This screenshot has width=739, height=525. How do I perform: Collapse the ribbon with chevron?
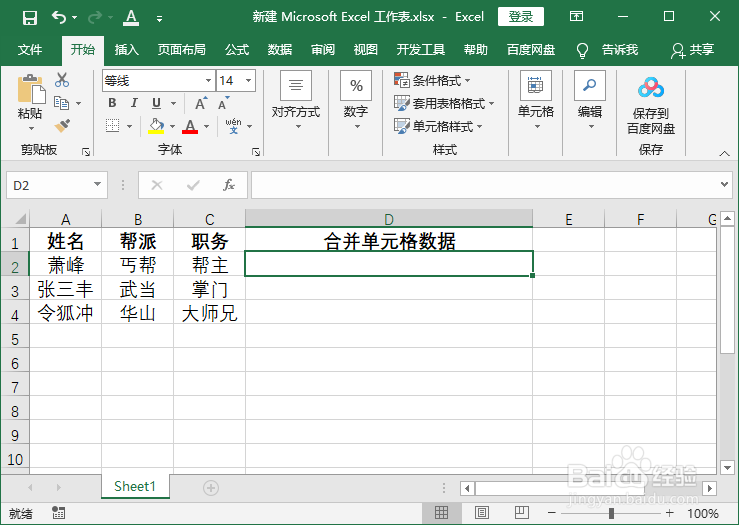coord(724,154)
